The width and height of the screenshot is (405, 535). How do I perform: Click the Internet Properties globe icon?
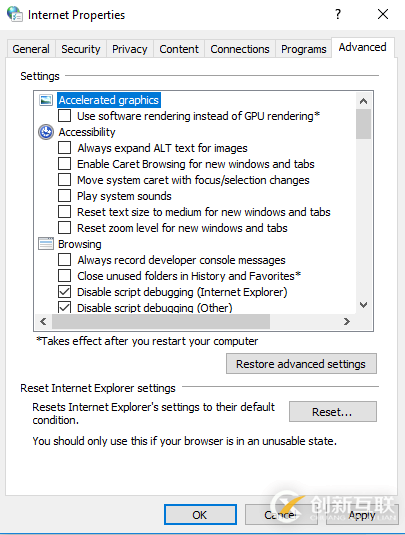(15, 14)
